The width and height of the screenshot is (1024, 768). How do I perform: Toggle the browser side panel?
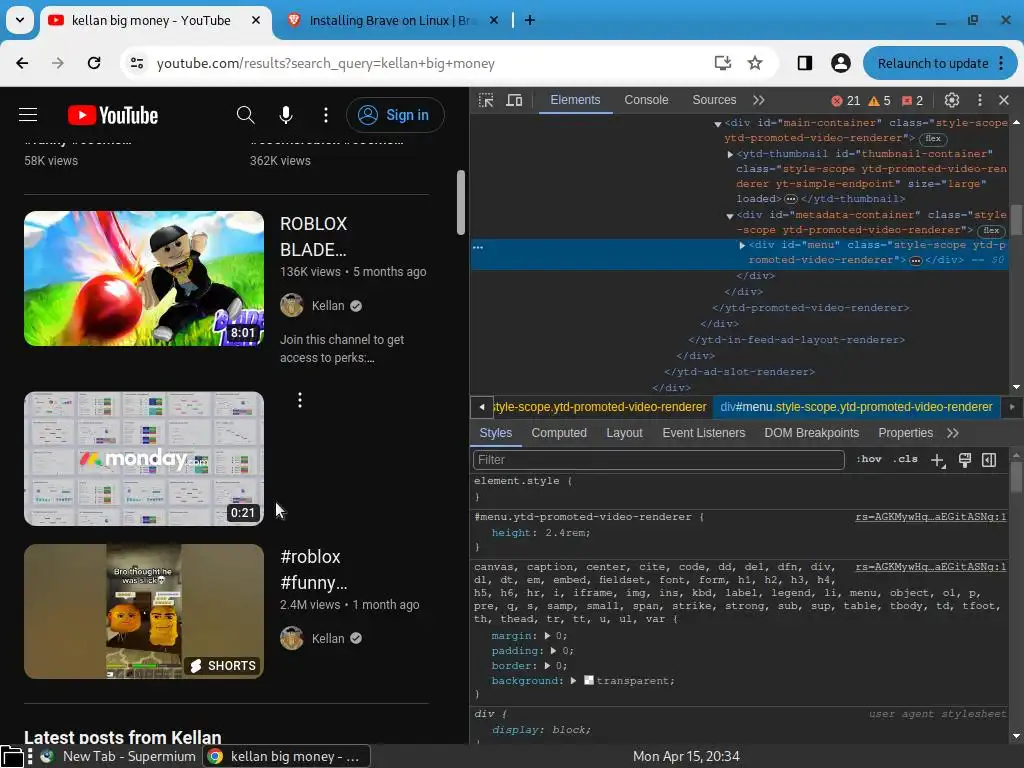[x=805, y=63]
